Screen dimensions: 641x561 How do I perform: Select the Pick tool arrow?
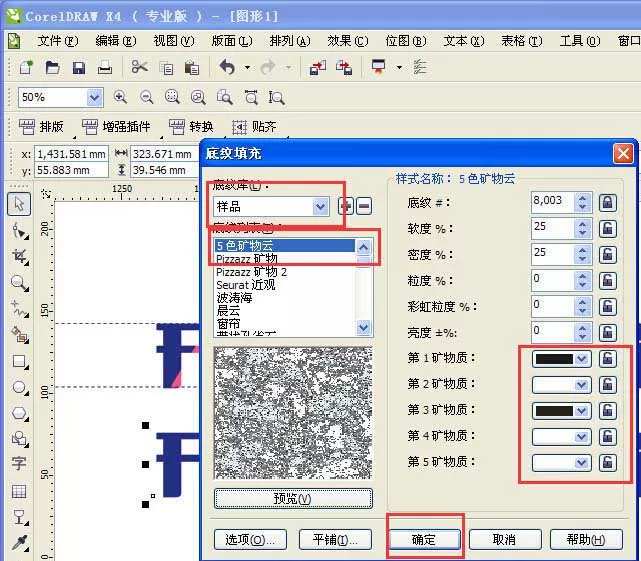click(x=19, y=203)
